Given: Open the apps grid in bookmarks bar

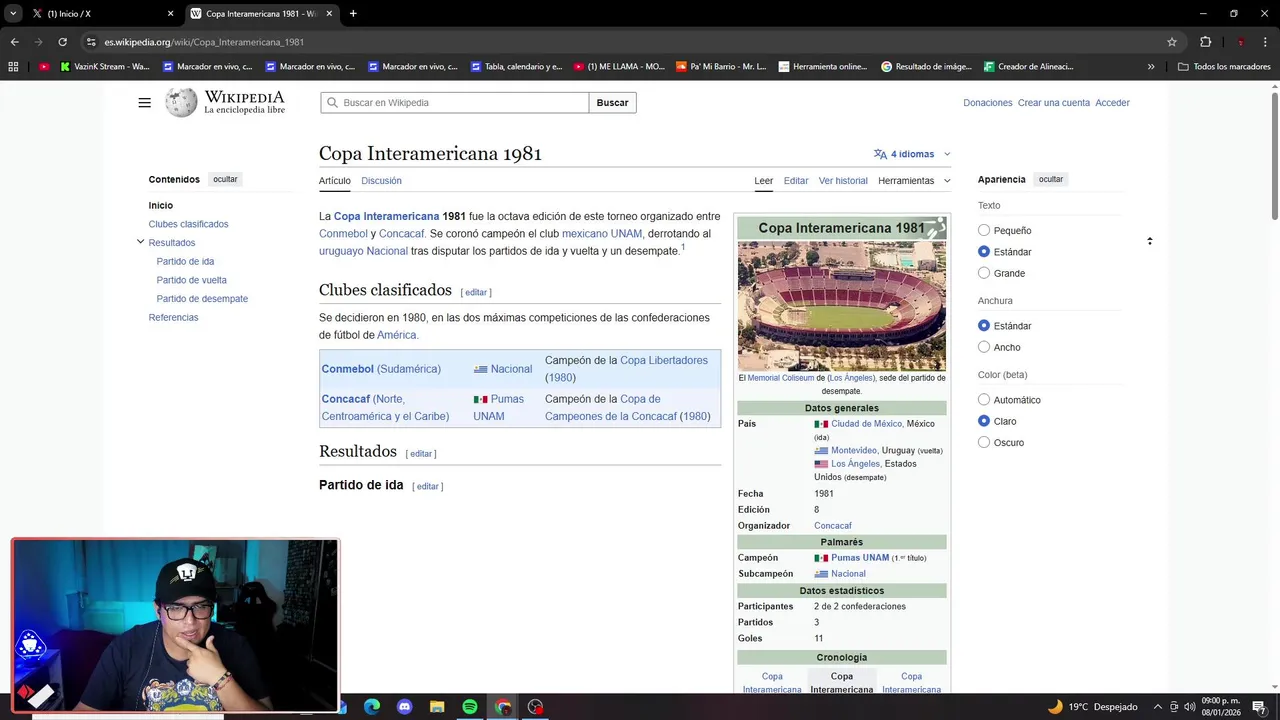Looking at the screenshot, I should click(13, 67).
